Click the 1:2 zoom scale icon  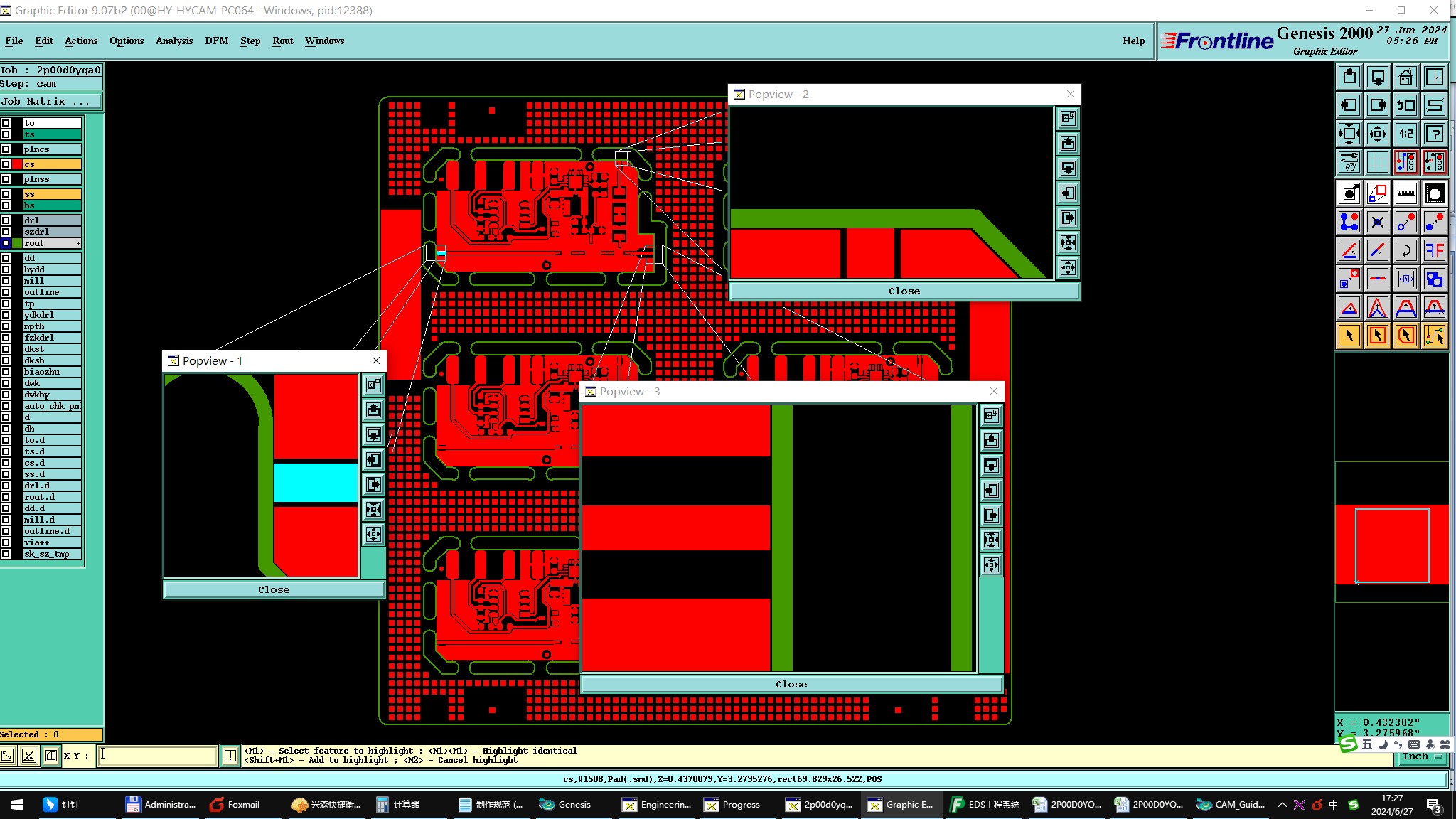[x=1406, y=134]
